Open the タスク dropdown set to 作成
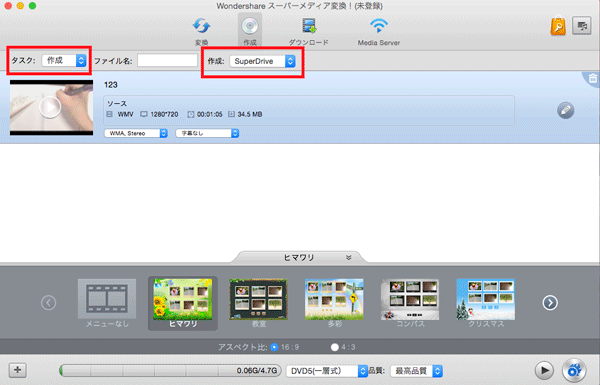 click(x=64, y=60)
